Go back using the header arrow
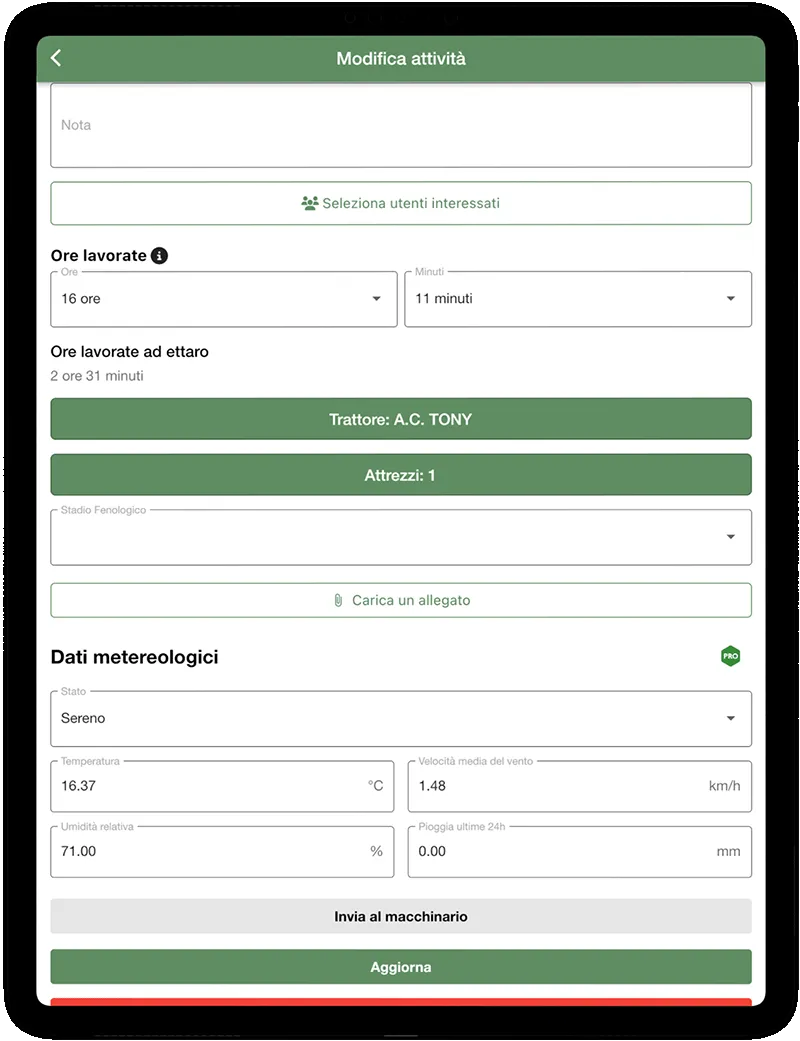The width and height of the screenshot is (800, 1041). (x=56, y=58)
